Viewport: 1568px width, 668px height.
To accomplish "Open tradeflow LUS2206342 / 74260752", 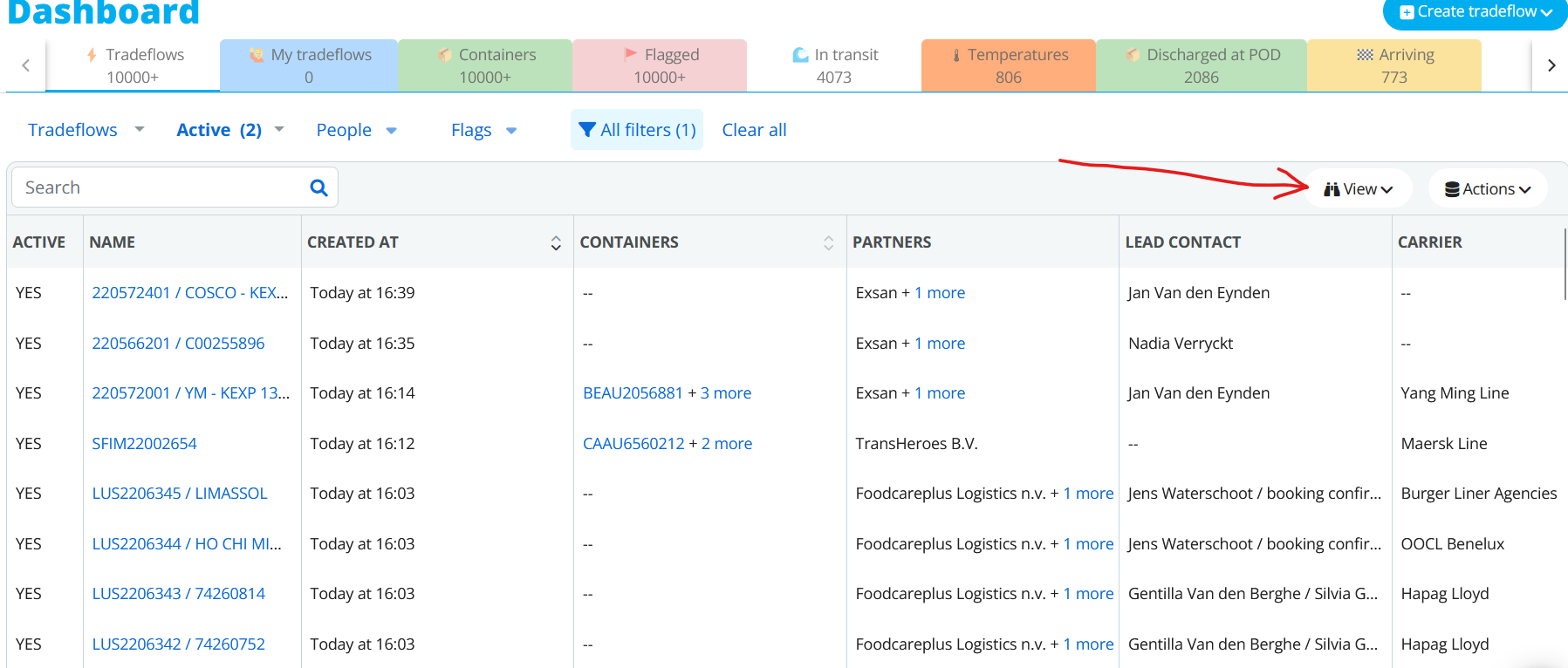I will click(x=178, y=644).
